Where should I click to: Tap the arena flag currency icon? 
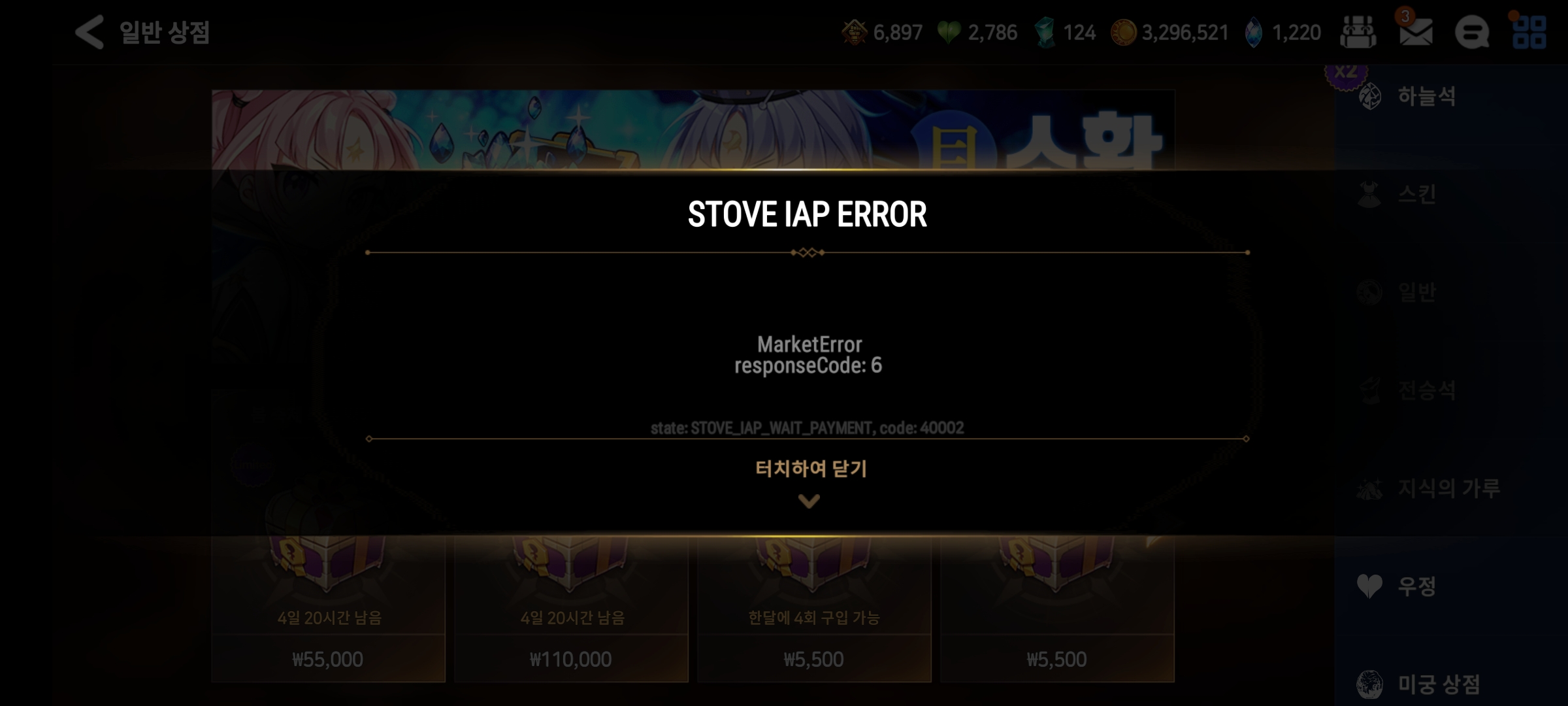854,32
